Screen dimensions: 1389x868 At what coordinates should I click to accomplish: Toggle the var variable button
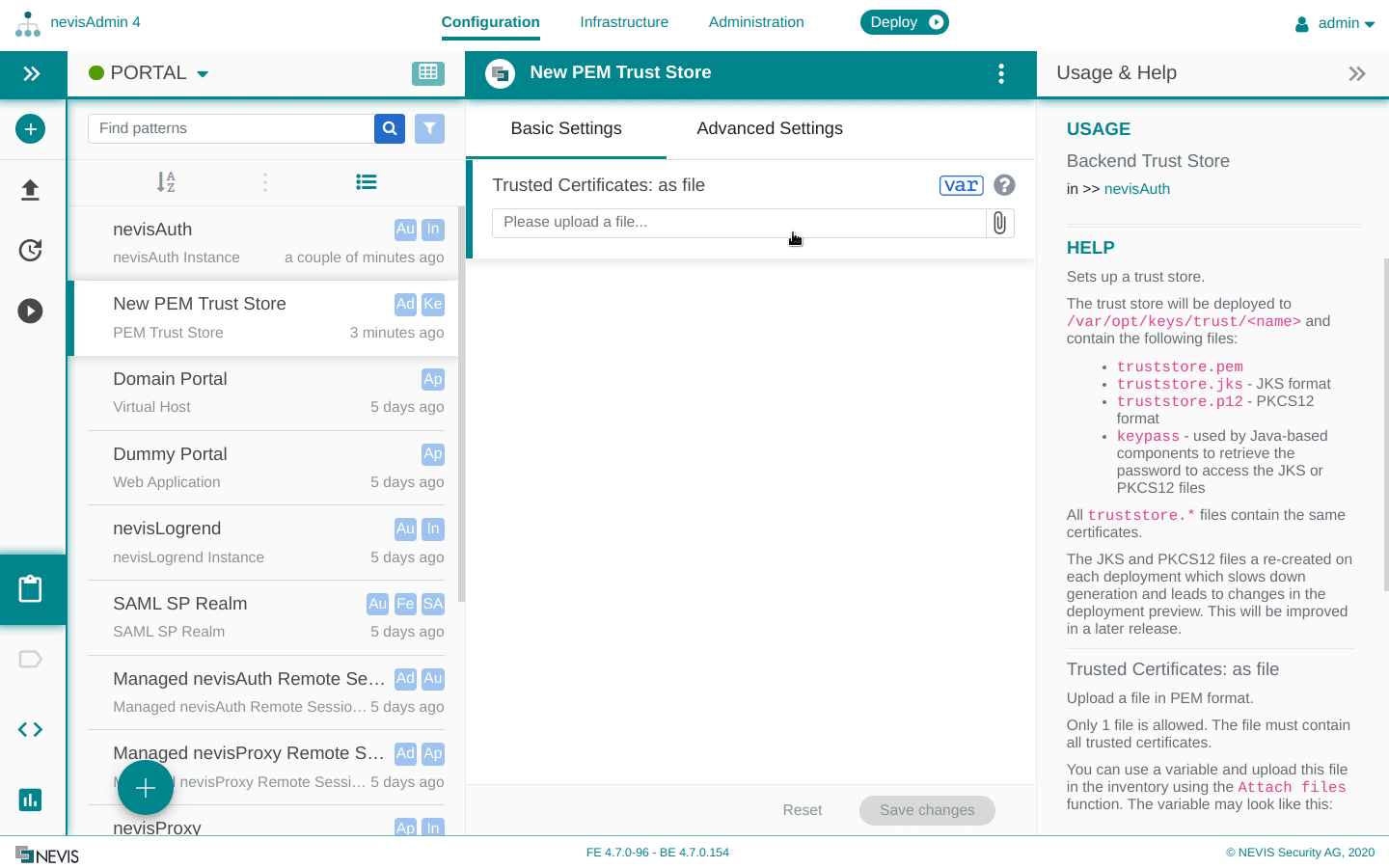point(962,185)
